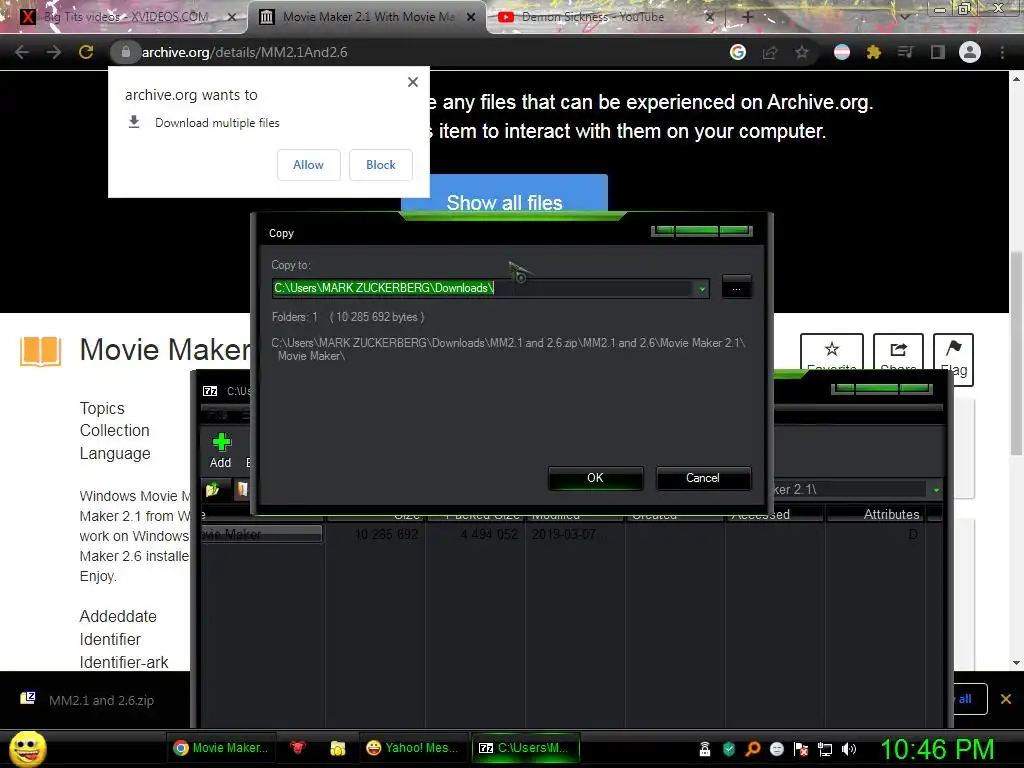Confirm the copy with OK

(595, 478)
